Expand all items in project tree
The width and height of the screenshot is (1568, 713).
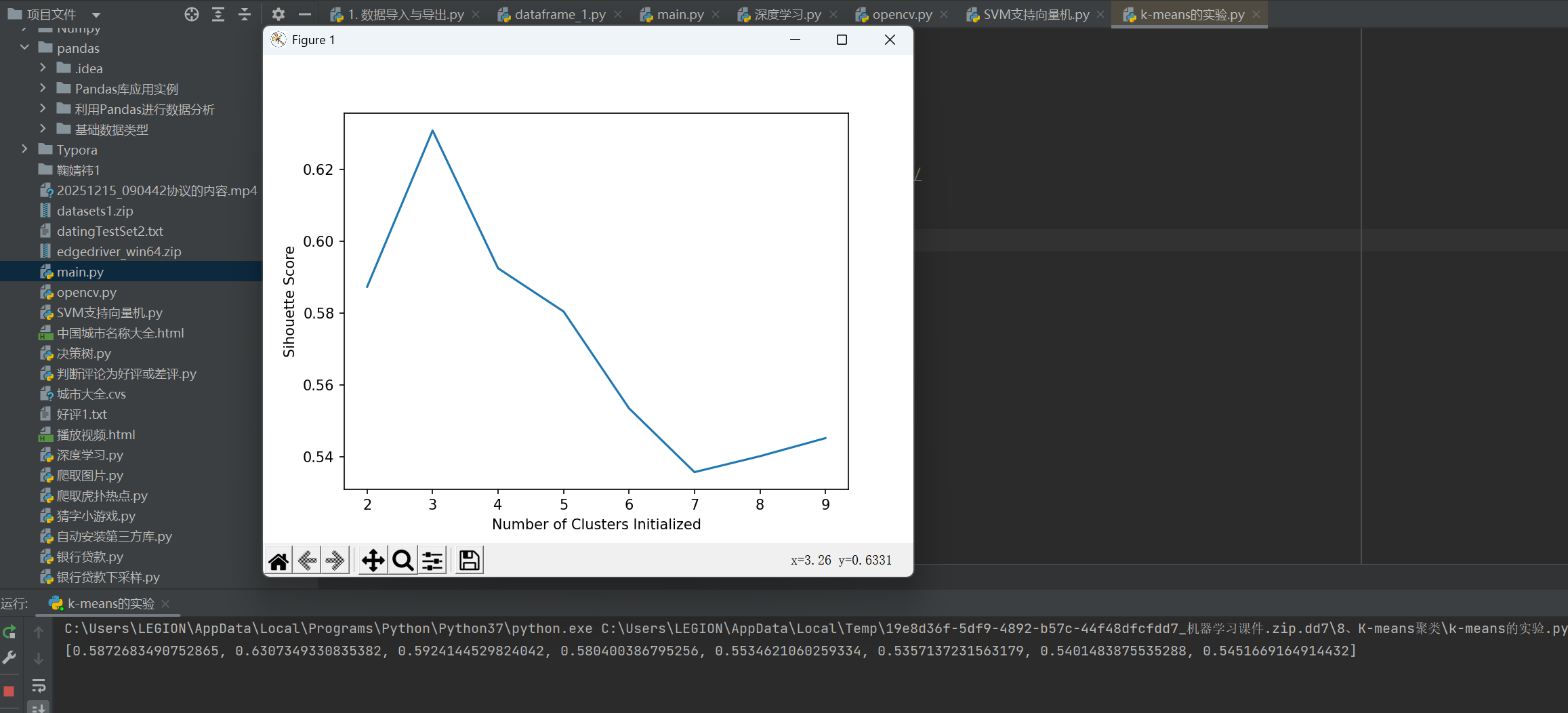(218, 14)
